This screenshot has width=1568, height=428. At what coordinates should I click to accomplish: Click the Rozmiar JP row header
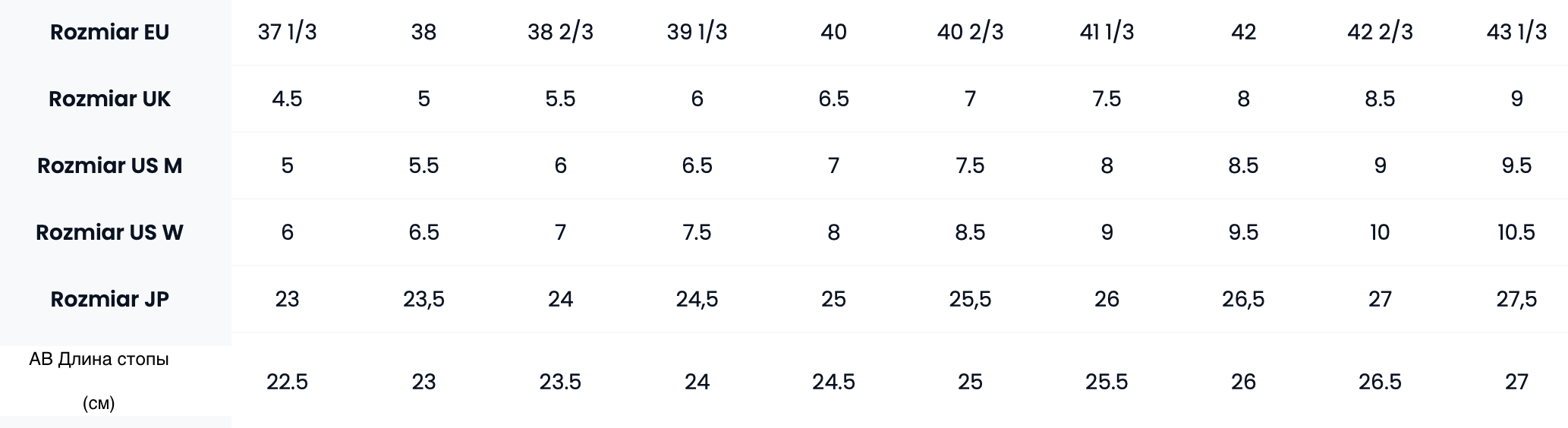[109, 299]
